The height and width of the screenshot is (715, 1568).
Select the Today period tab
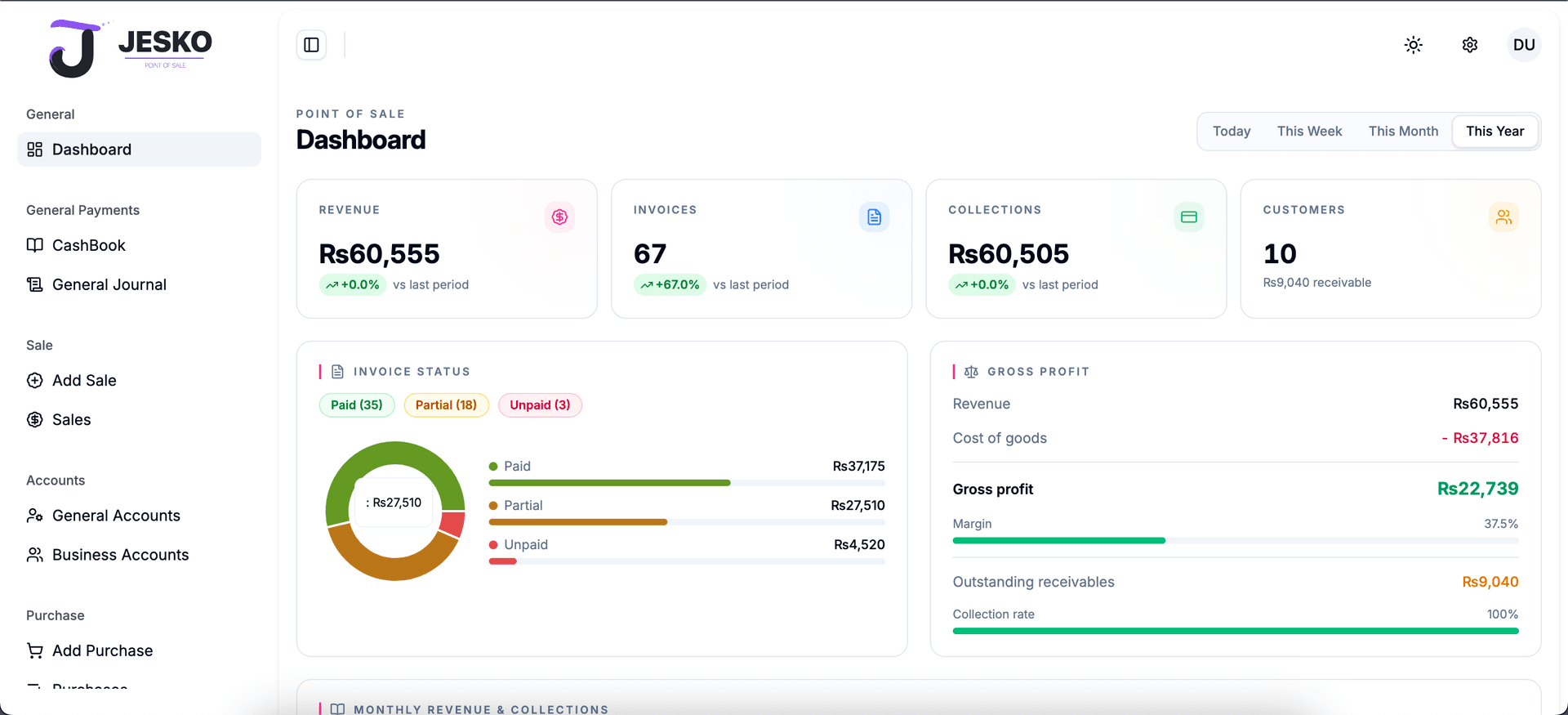click(1232, 131)
